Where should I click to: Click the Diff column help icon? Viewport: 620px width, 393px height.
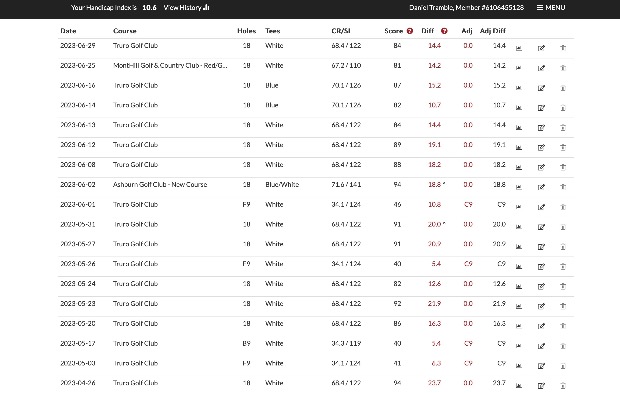(x=444, y=31)
